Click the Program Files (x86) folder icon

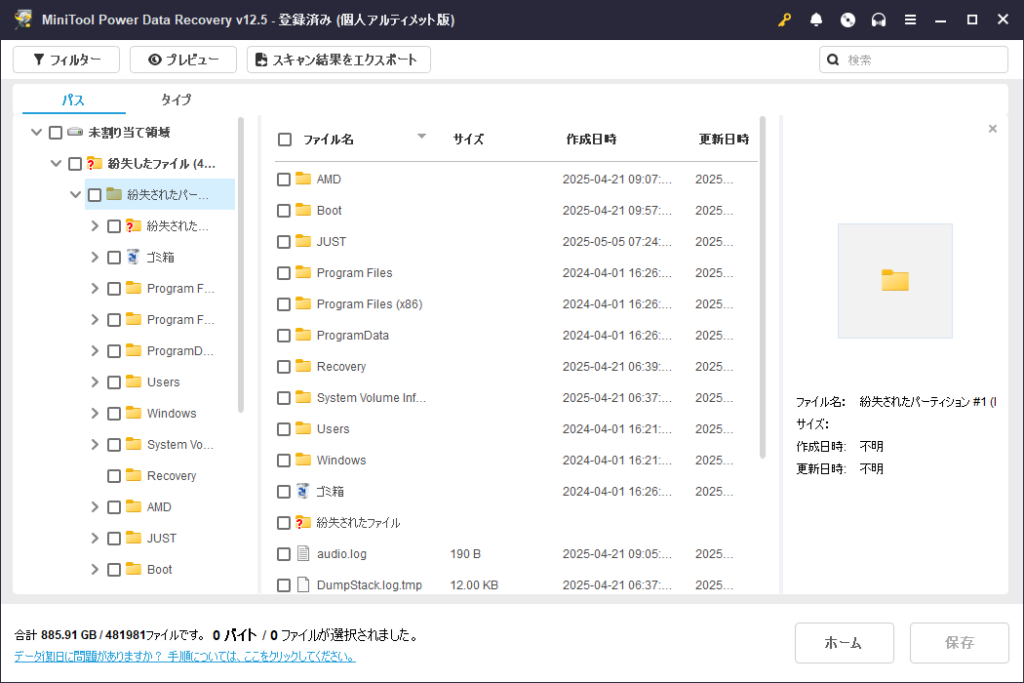pyautogui.click(x=303, y=304)
